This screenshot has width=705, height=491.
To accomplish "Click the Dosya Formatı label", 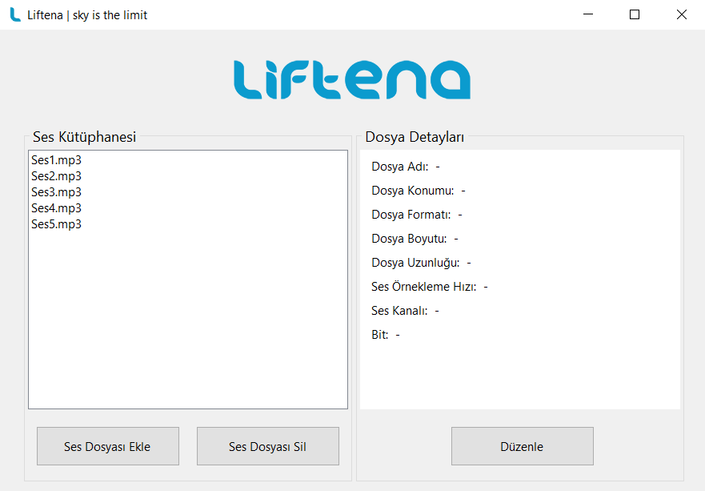I will tap(411, 215).
